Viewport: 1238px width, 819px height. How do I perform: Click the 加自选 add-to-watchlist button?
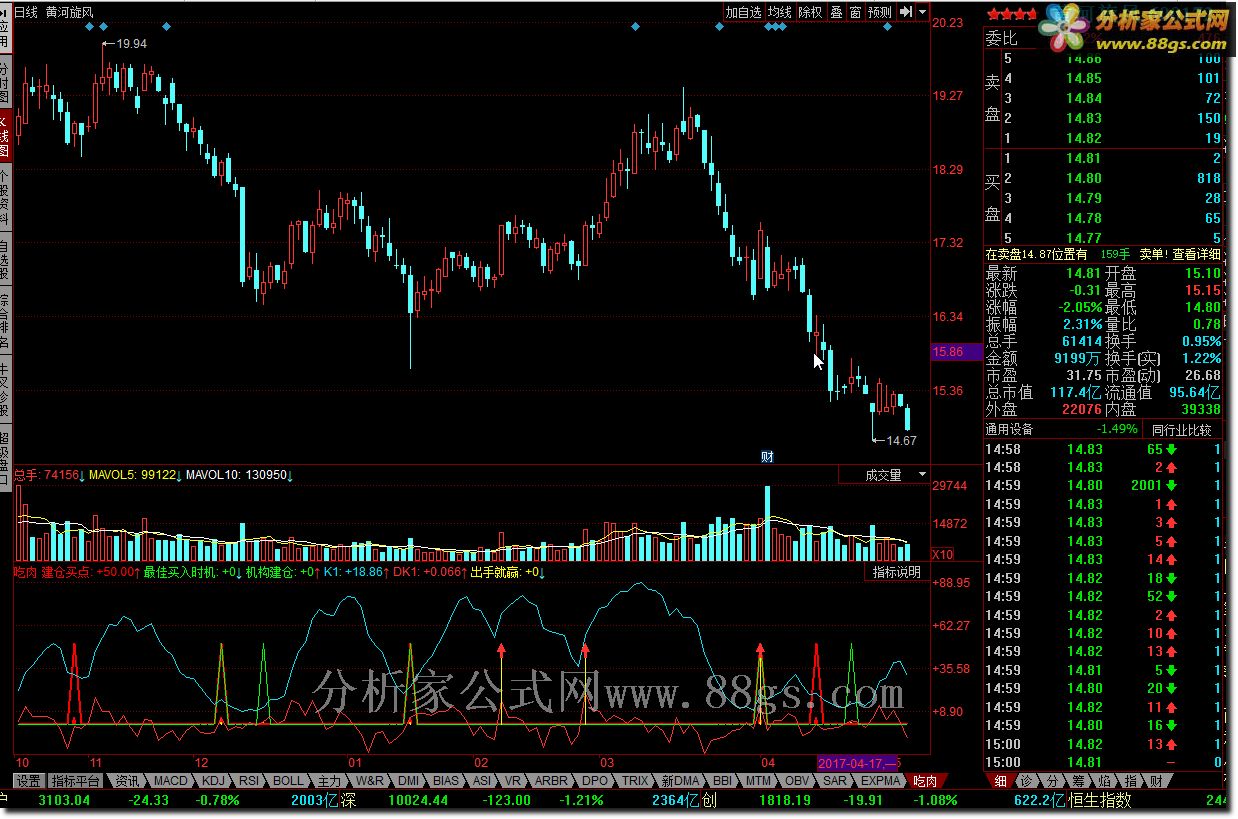point(743,12)
